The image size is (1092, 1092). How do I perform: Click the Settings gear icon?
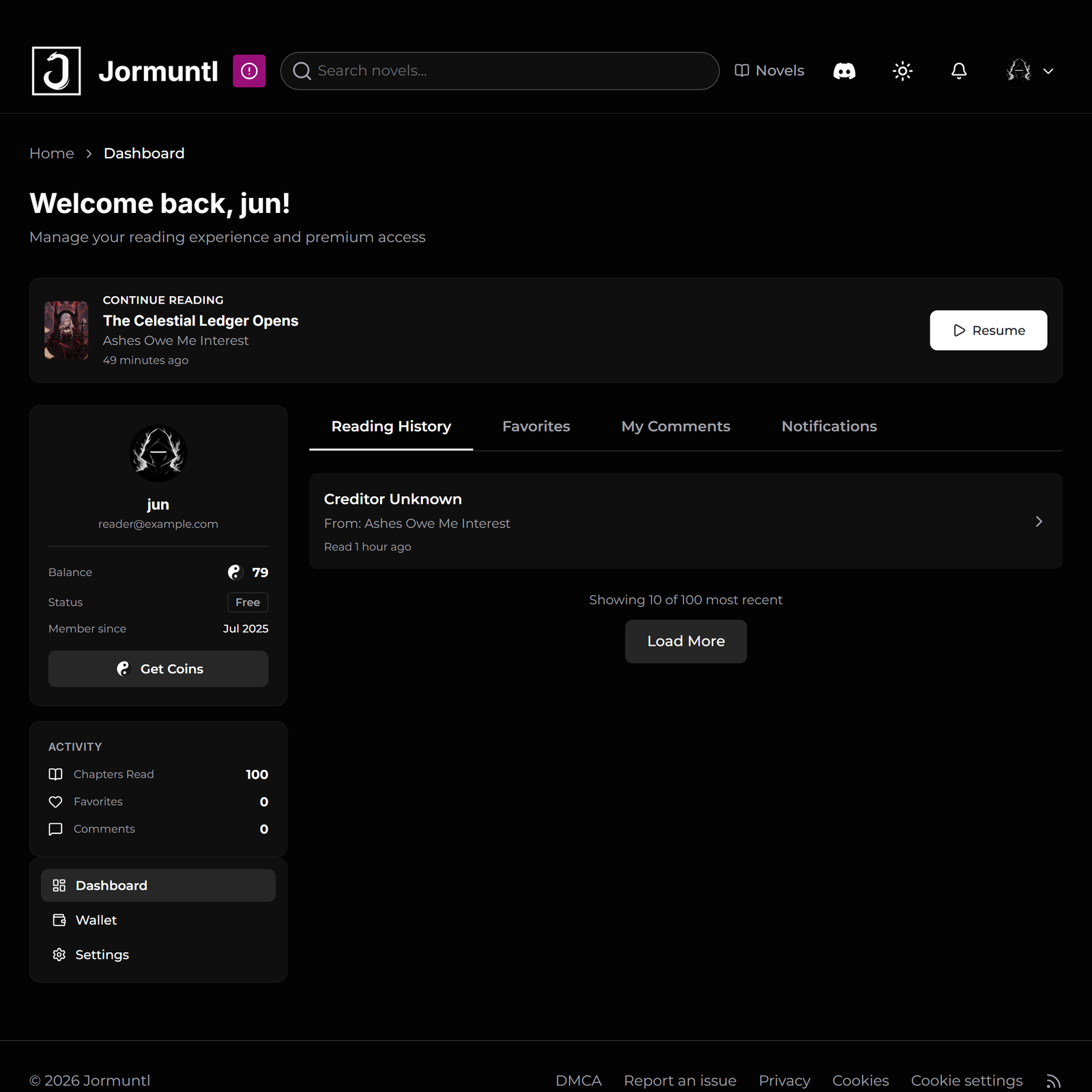click(x=59, y=955)
